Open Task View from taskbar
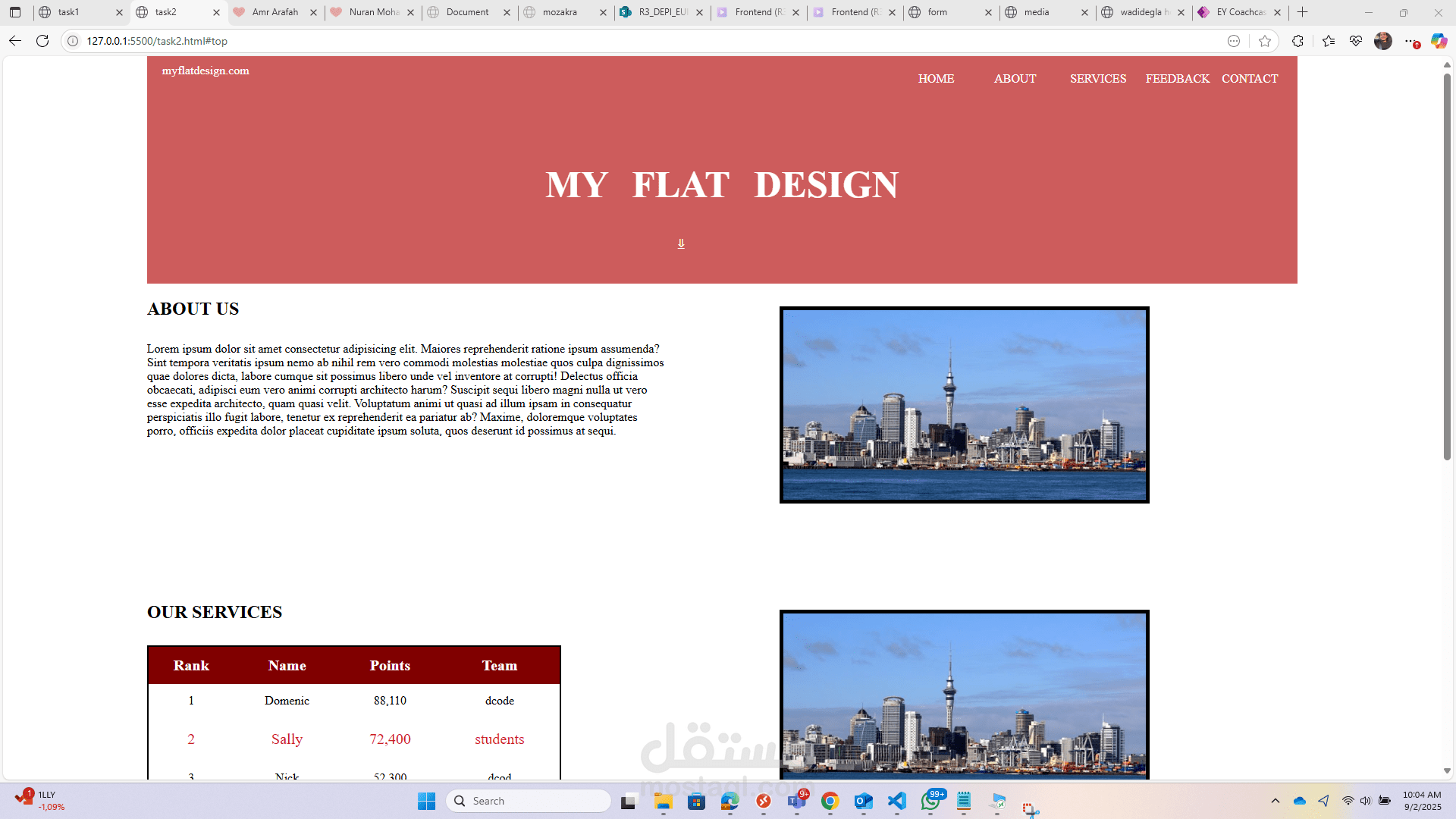Viewport: 1456px width, 819px height. coord(629,801)
